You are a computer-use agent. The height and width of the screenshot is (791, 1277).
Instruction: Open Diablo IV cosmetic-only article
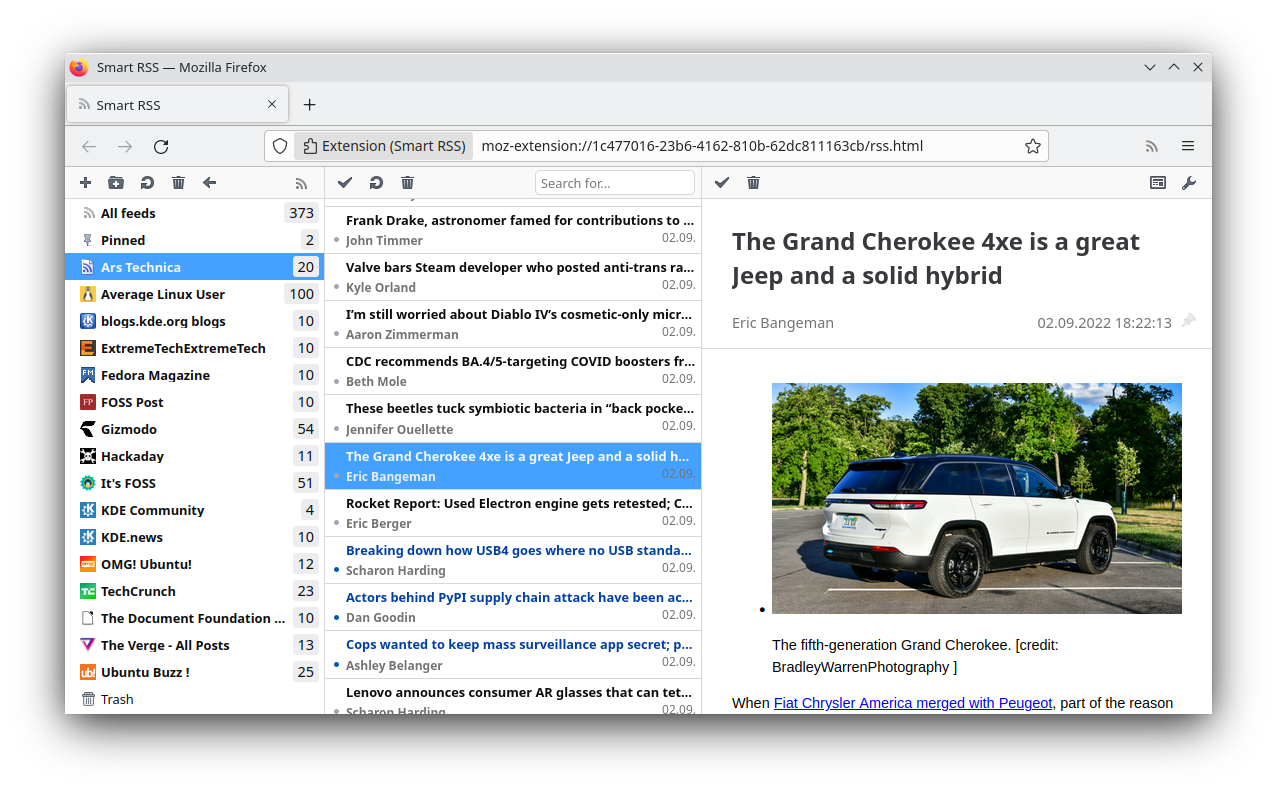[513, 324]
